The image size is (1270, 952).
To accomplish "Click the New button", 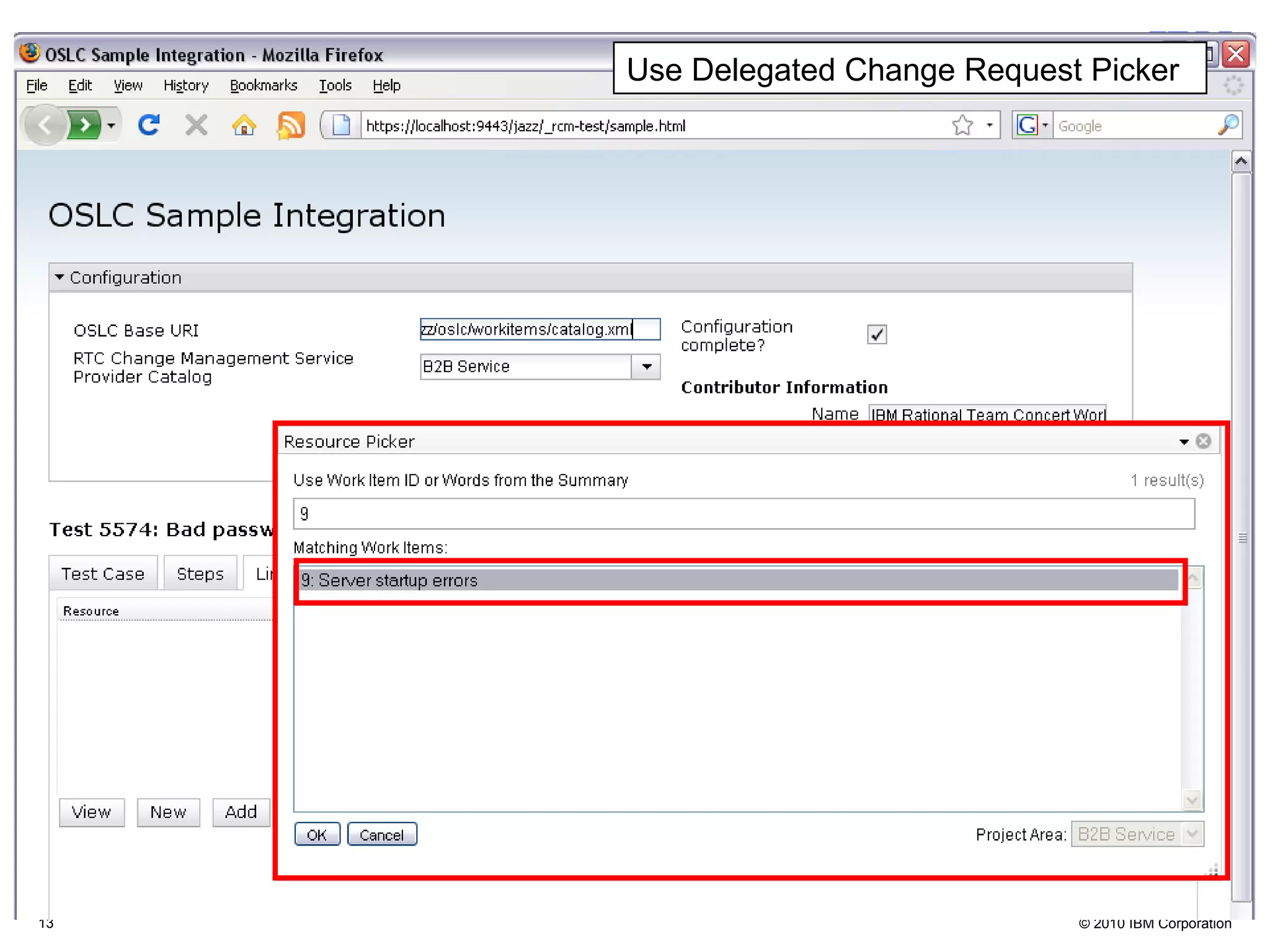I will [x=168, y=812].
